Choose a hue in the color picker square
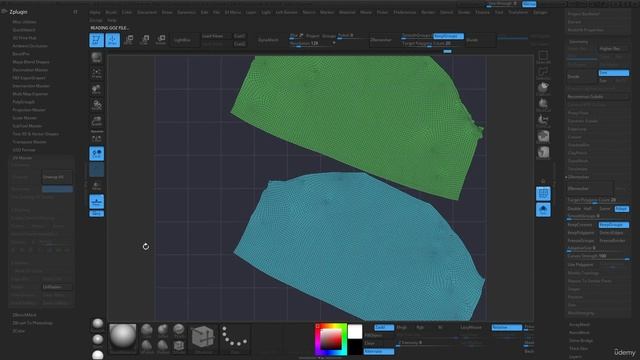Image resolution: width=640 pixels, height=360 pixels. click(x=330, y=339)
